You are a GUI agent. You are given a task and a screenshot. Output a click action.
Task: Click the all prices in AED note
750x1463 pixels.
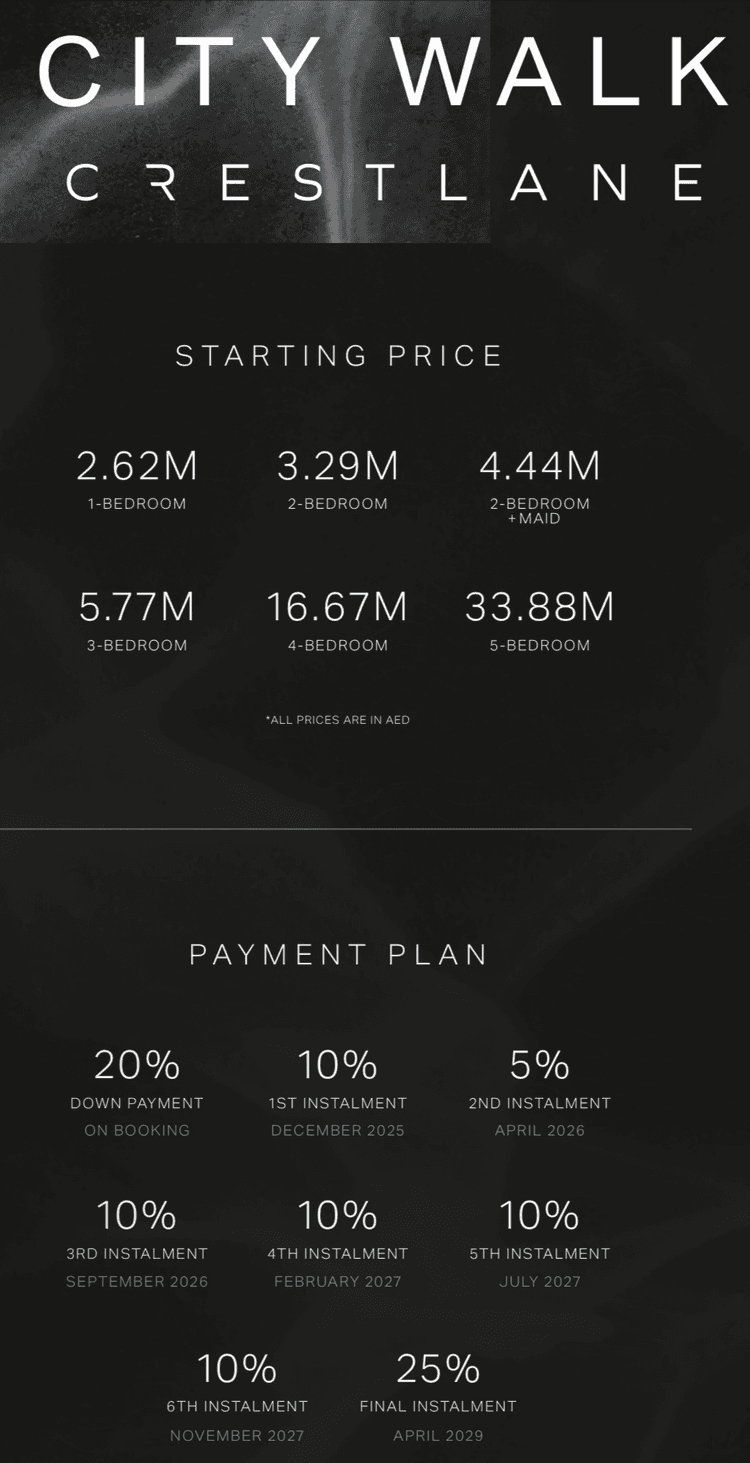pos(338,720)
